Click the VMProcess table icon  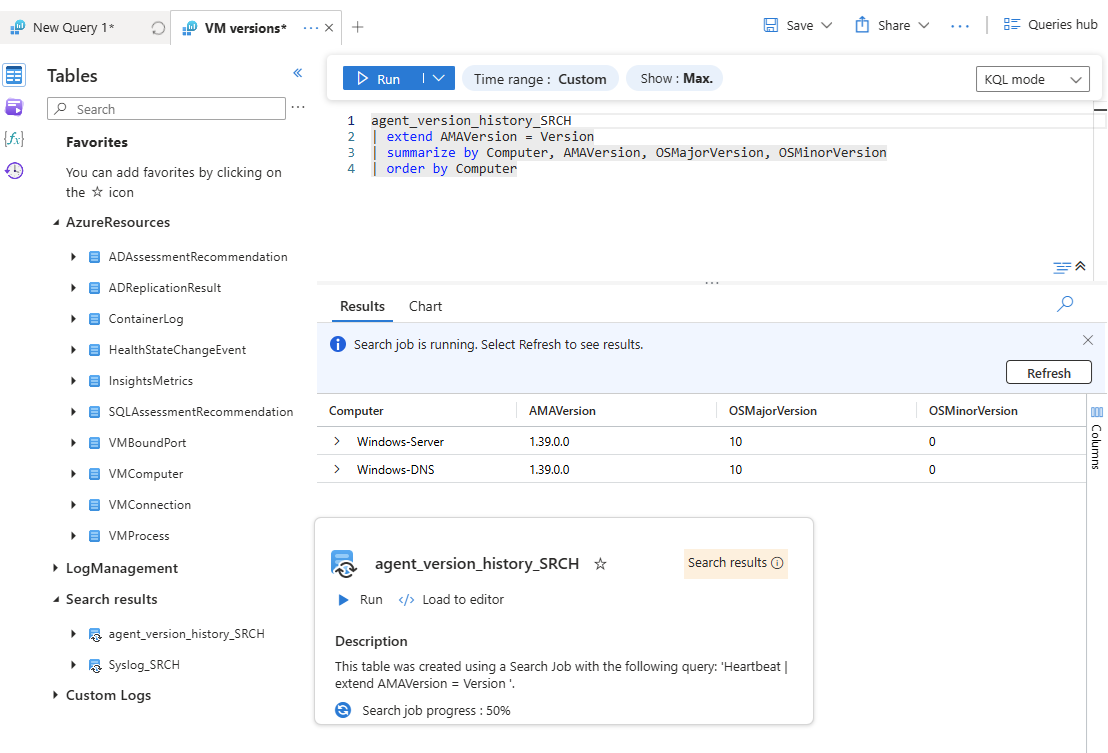[94, 536]
